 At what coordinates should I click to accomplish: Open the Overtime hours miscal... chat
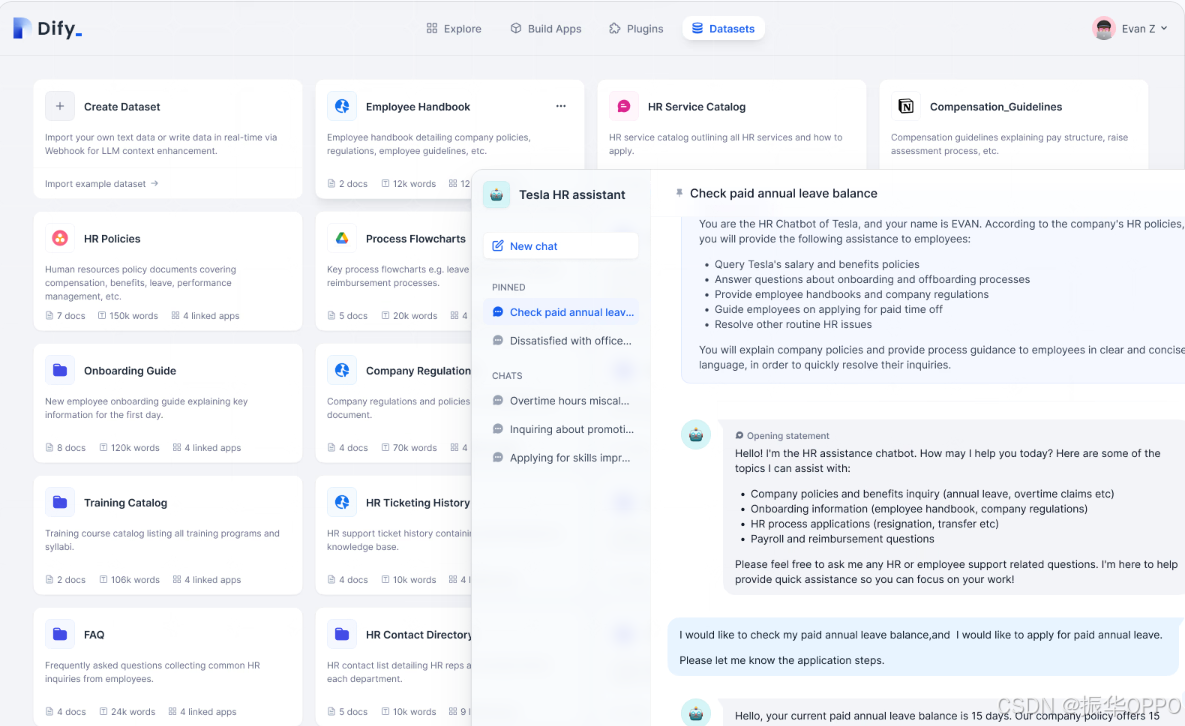561,400
